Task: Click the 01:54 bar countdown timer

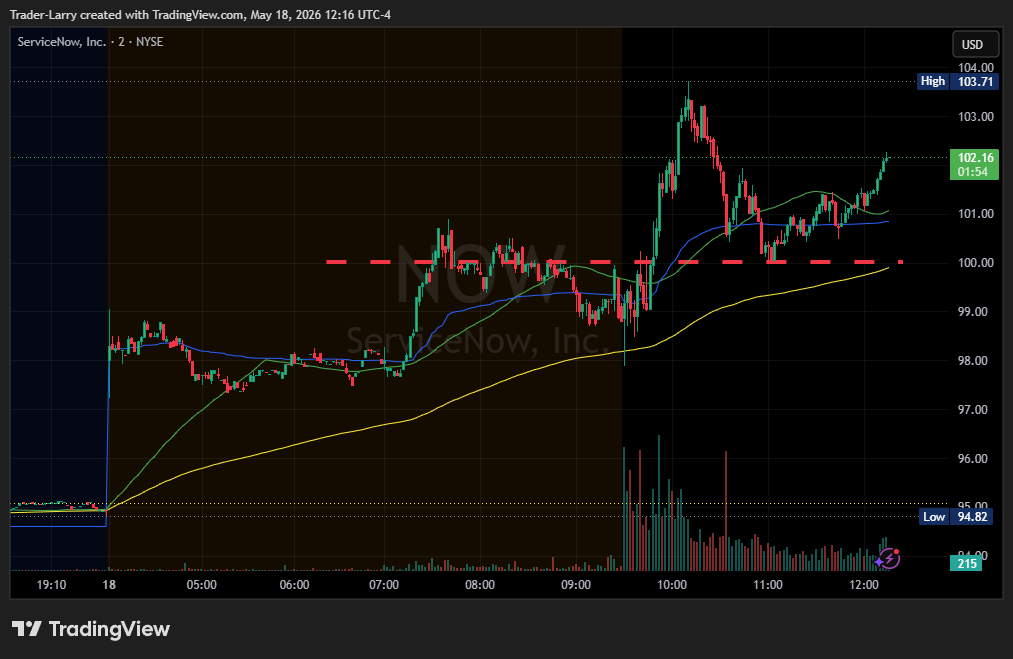Action: coord(973,172)
